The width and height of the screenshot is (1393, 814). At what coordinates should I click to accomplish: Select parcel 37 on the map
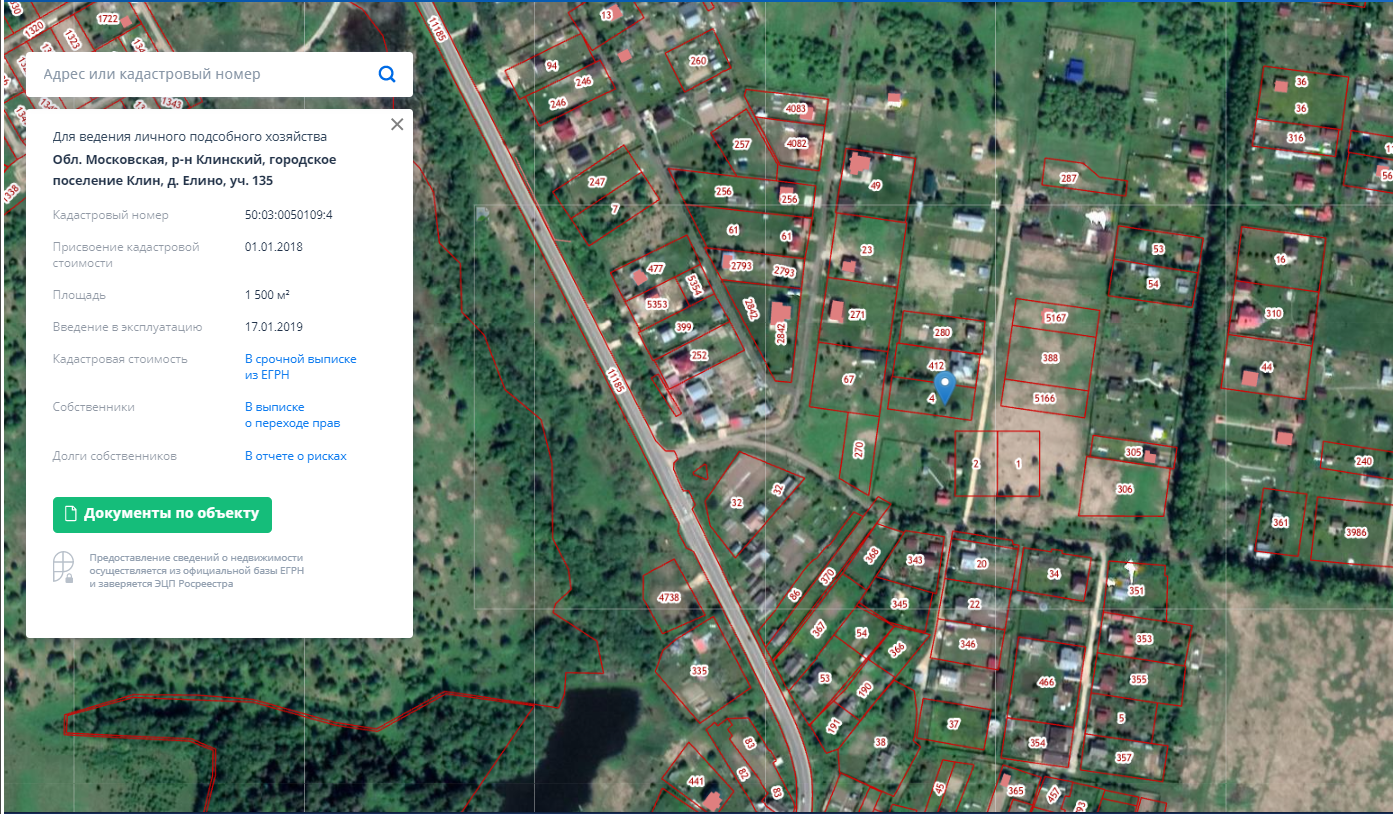tap(954, 723)
